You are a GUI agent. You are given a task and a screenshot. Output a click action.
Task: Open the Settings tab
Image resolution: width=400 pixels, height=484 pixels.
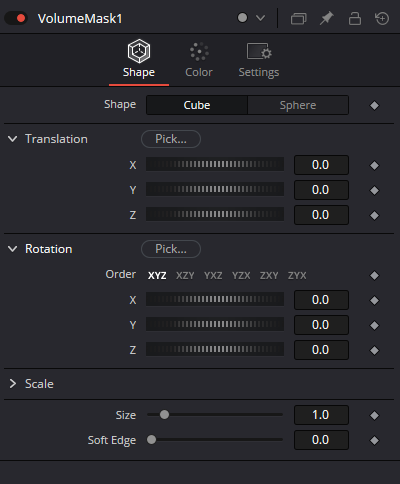(259, 59)
